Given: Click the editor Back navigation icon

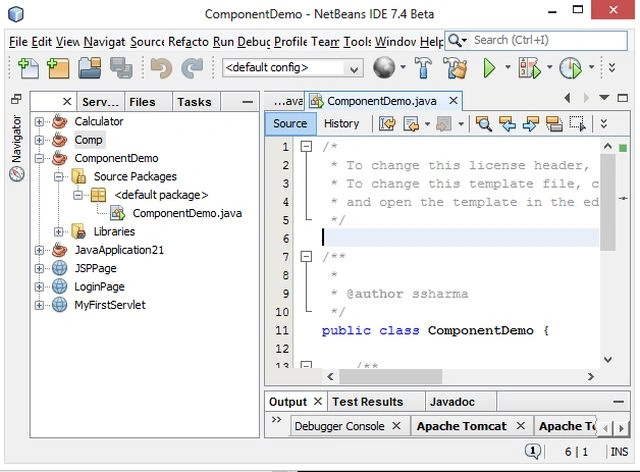Looking at the screenshot, I should click(411, 124).
